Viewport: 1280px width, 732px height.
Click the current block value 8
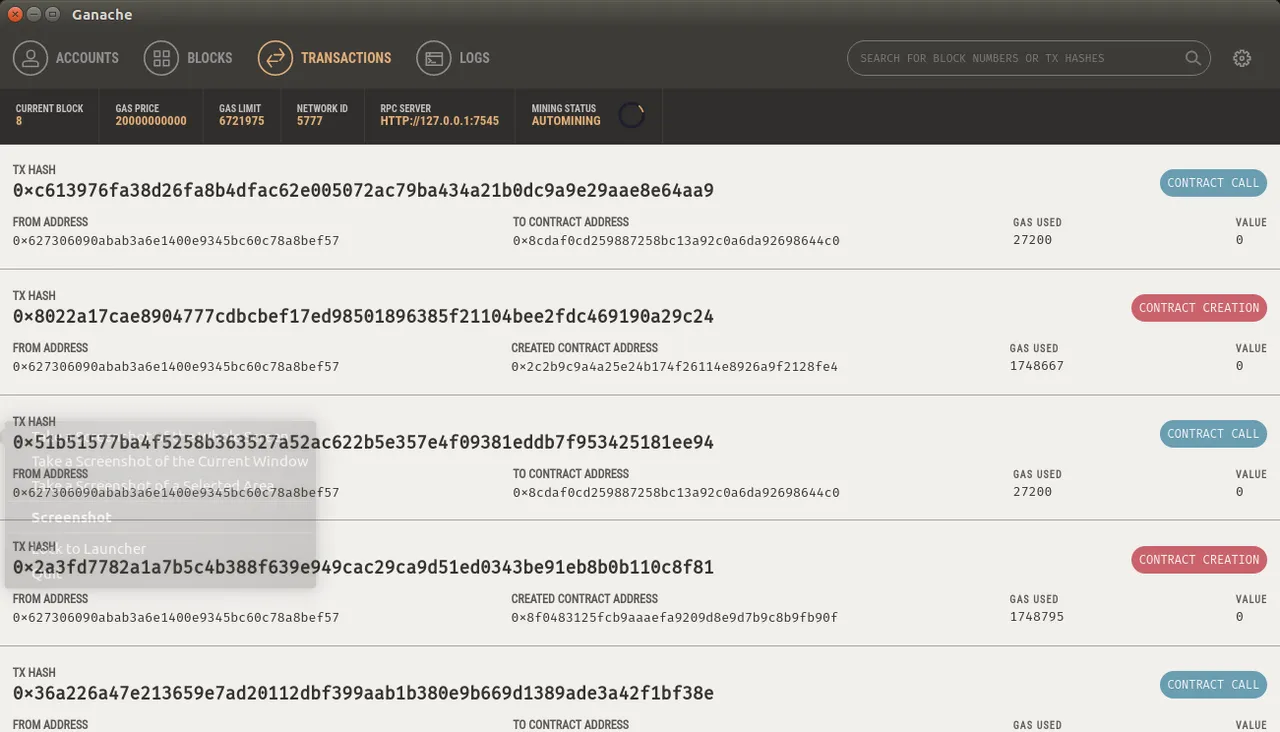pos(19,121)
